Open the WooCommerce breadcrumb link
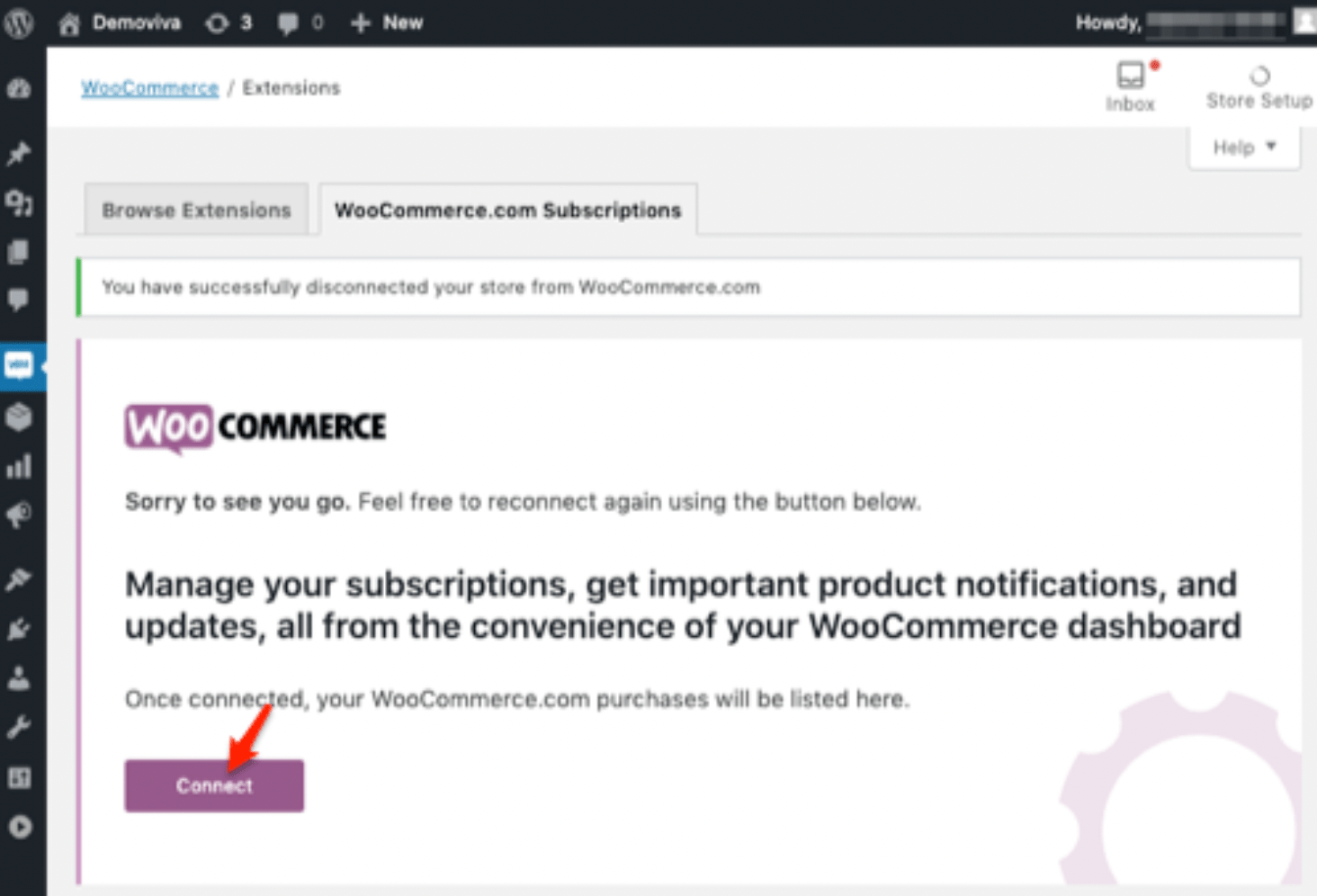The image size is (1317, 896). [149, 87]
